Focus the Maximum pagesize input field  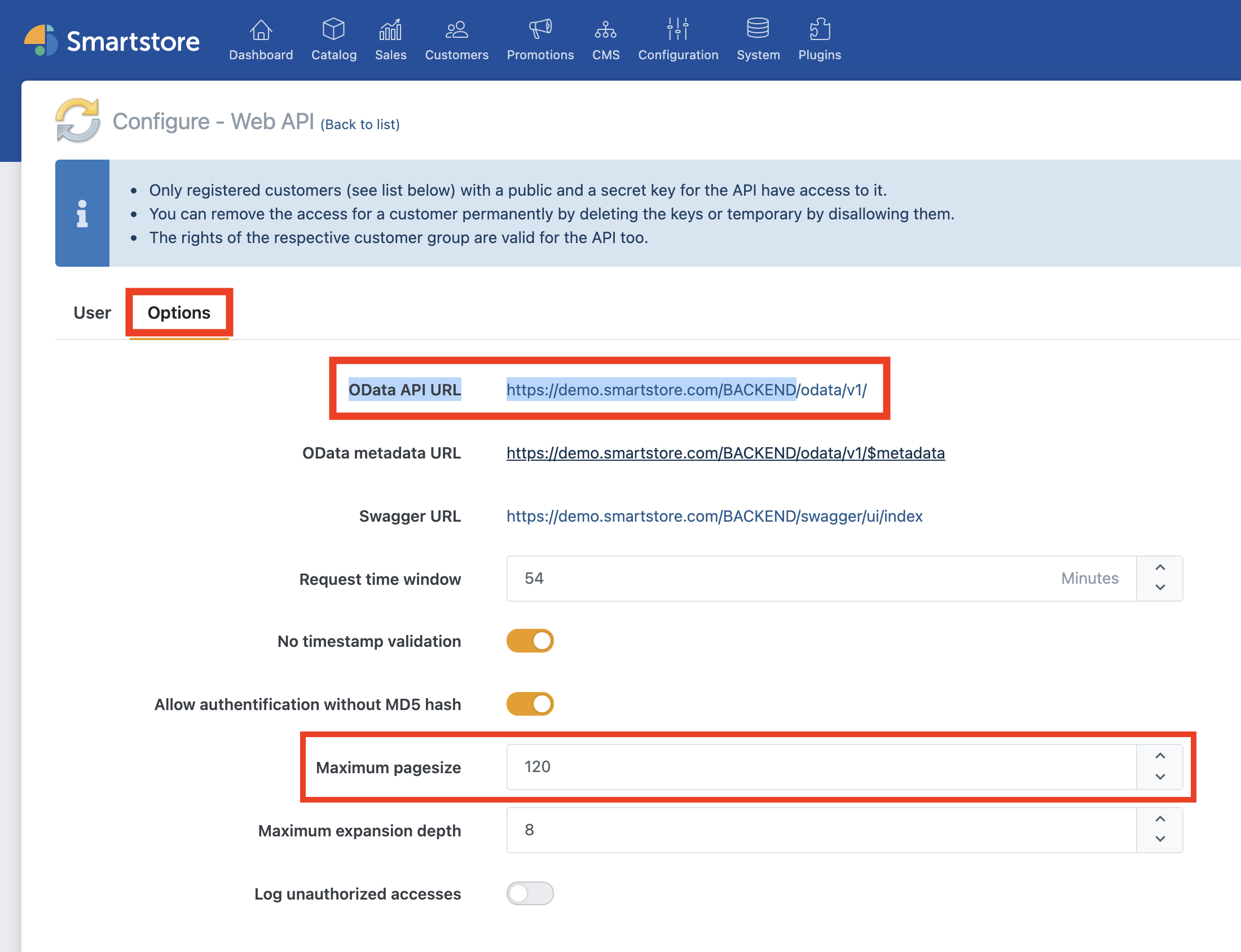(822, 766)
